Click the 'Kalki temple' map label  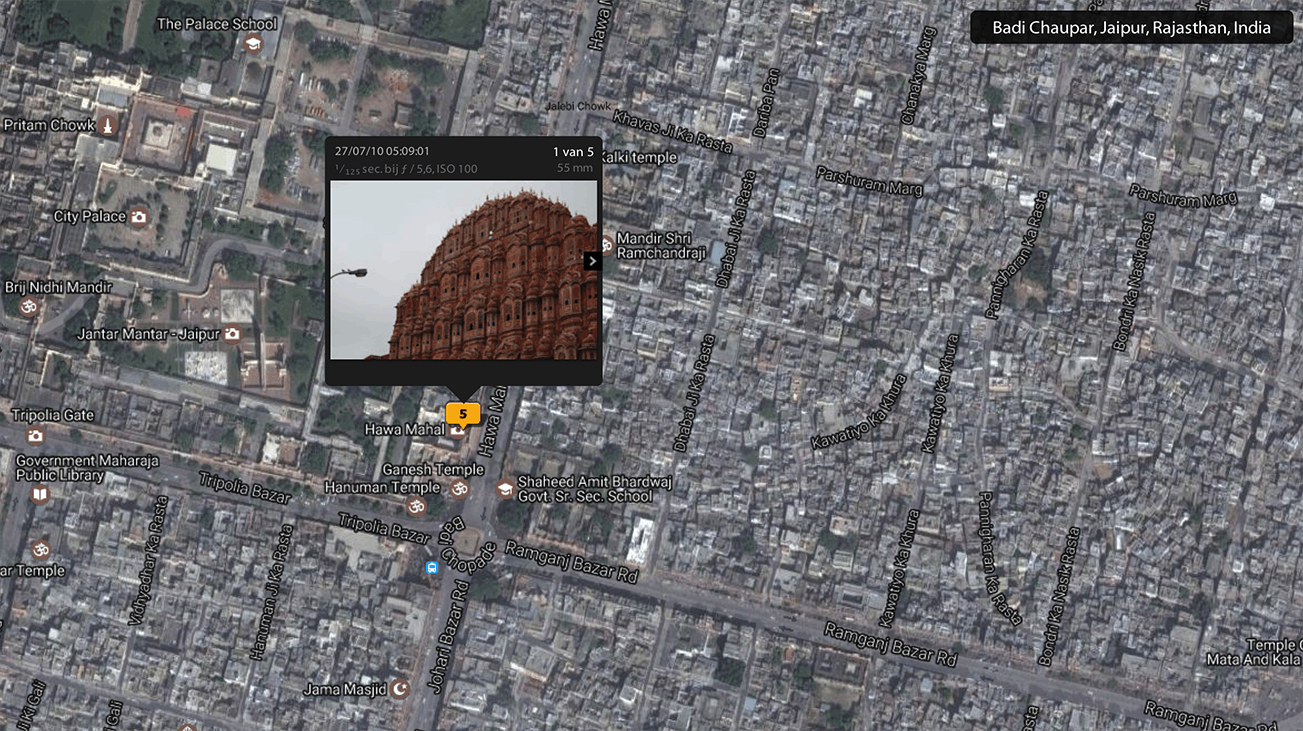638,158
